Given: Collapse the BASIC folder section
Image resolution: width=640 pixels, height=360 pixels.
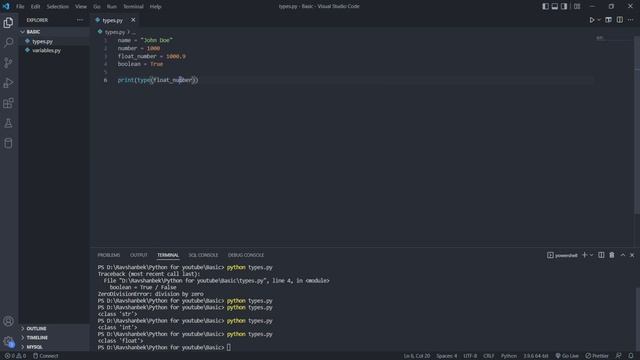Looking at the screenshot, I should pyautogui.click(x=55, y=32).
